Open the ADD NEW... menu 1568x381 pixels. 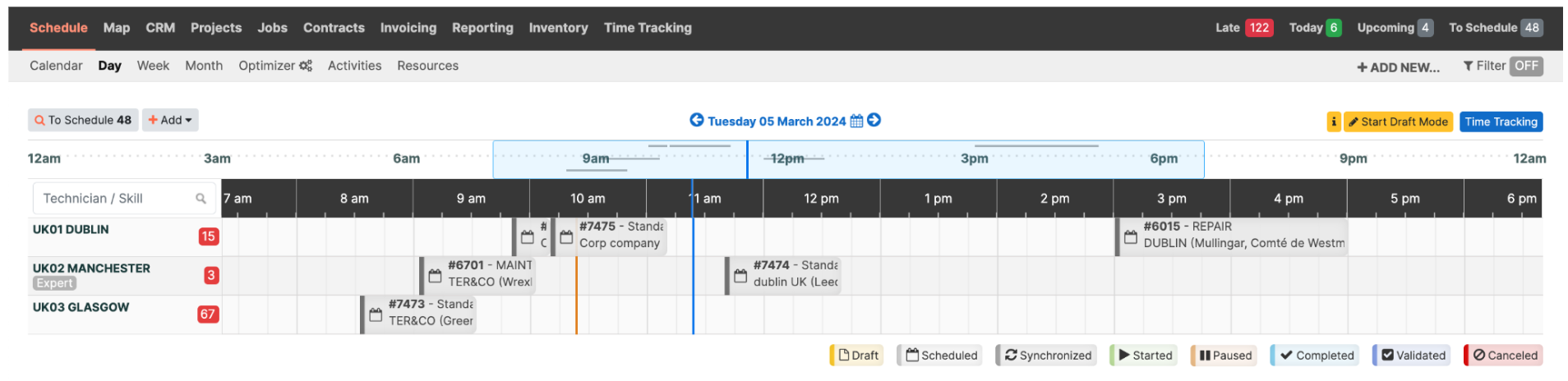coord(1398,67)
